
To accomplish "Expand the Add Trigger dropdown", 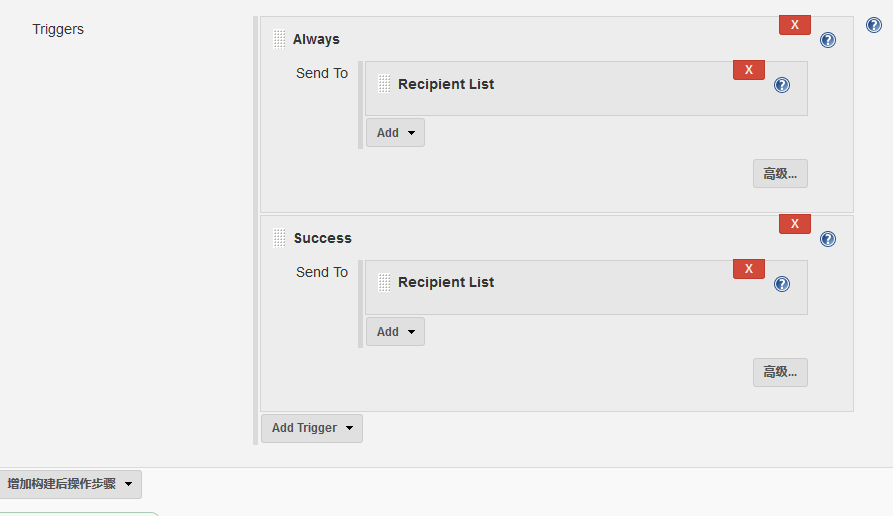I will (312, 428).
